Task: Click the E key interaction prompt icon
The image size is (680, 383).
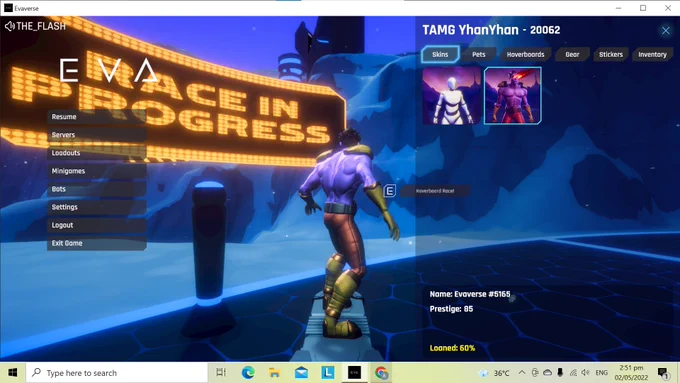Action: [x=389, y=190]
